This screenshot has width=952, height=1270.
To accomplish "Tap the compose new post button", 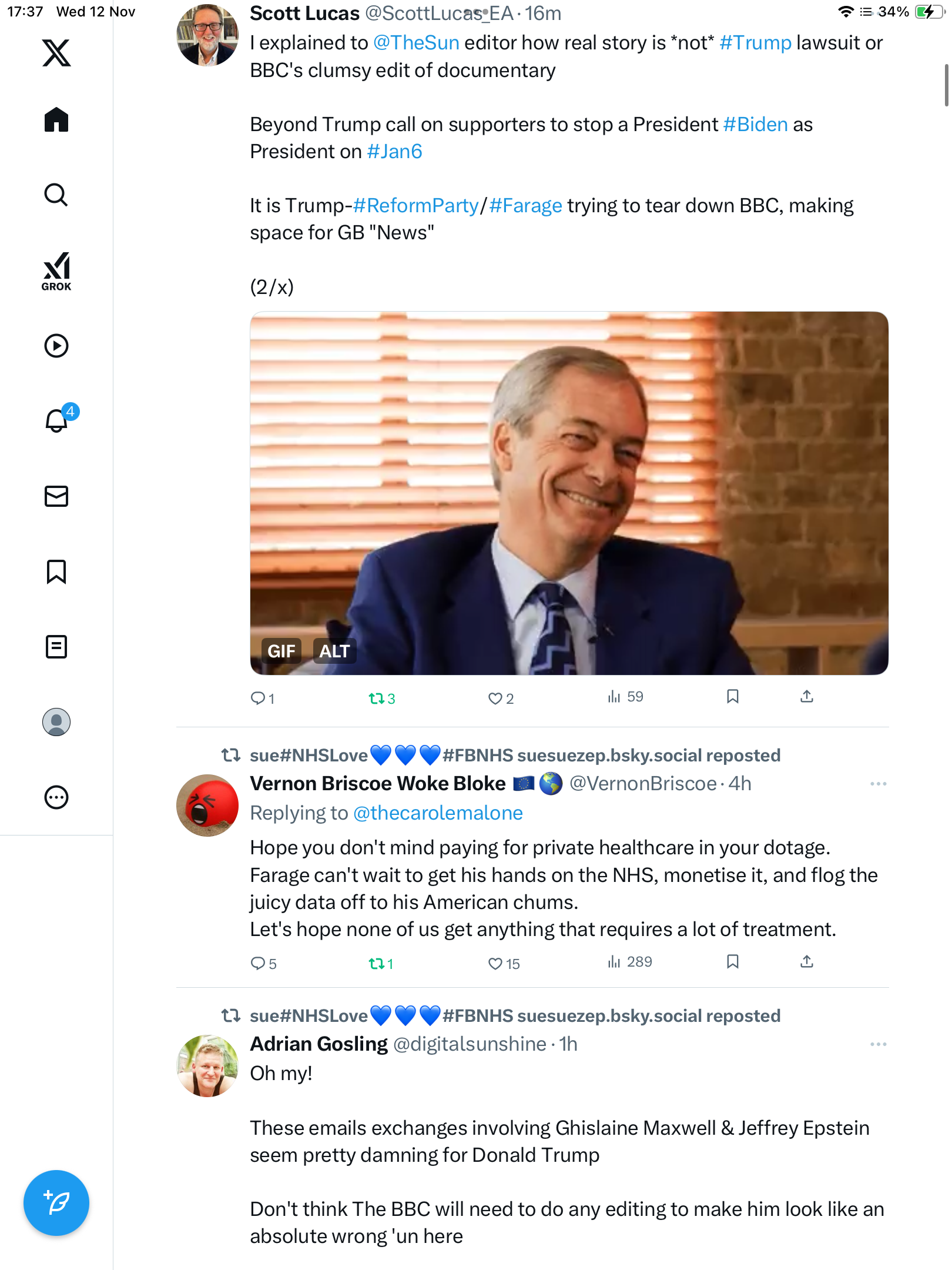I will click(x=56, y=1203).
